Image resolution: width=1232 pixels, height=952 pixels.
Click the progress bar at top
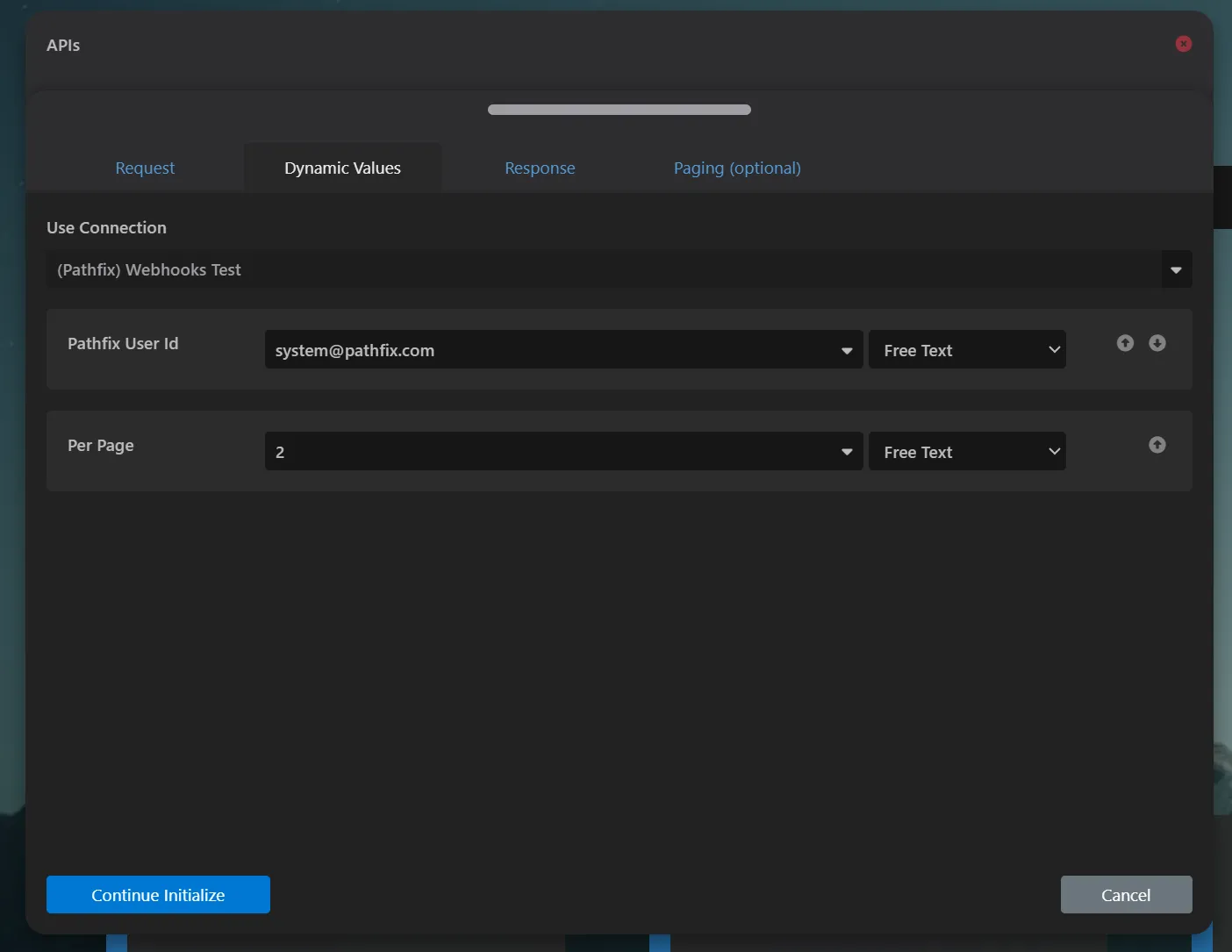click(620, 110)
